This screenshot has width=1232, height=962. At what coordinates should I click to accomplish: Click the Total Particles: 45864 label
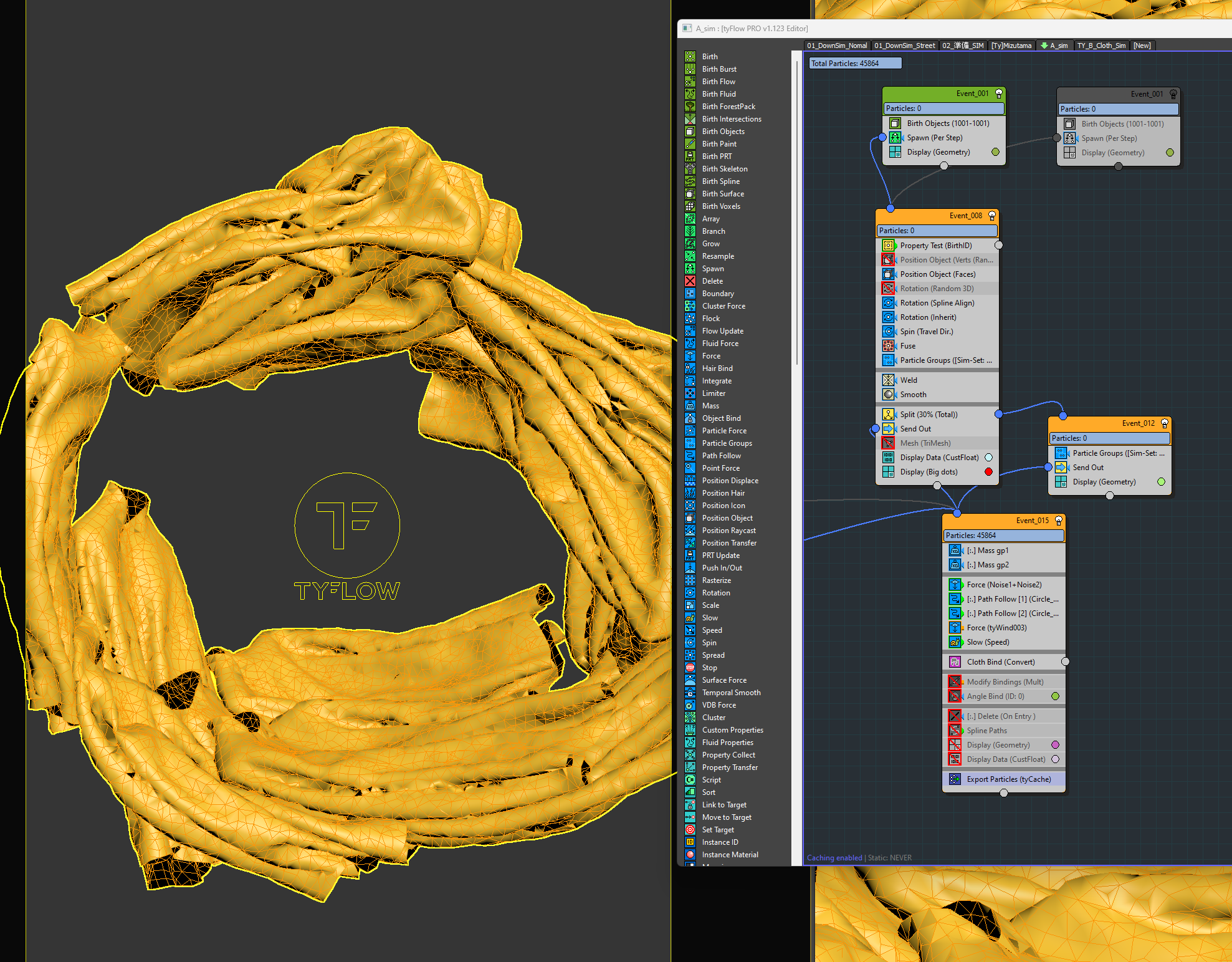(854, 63)
